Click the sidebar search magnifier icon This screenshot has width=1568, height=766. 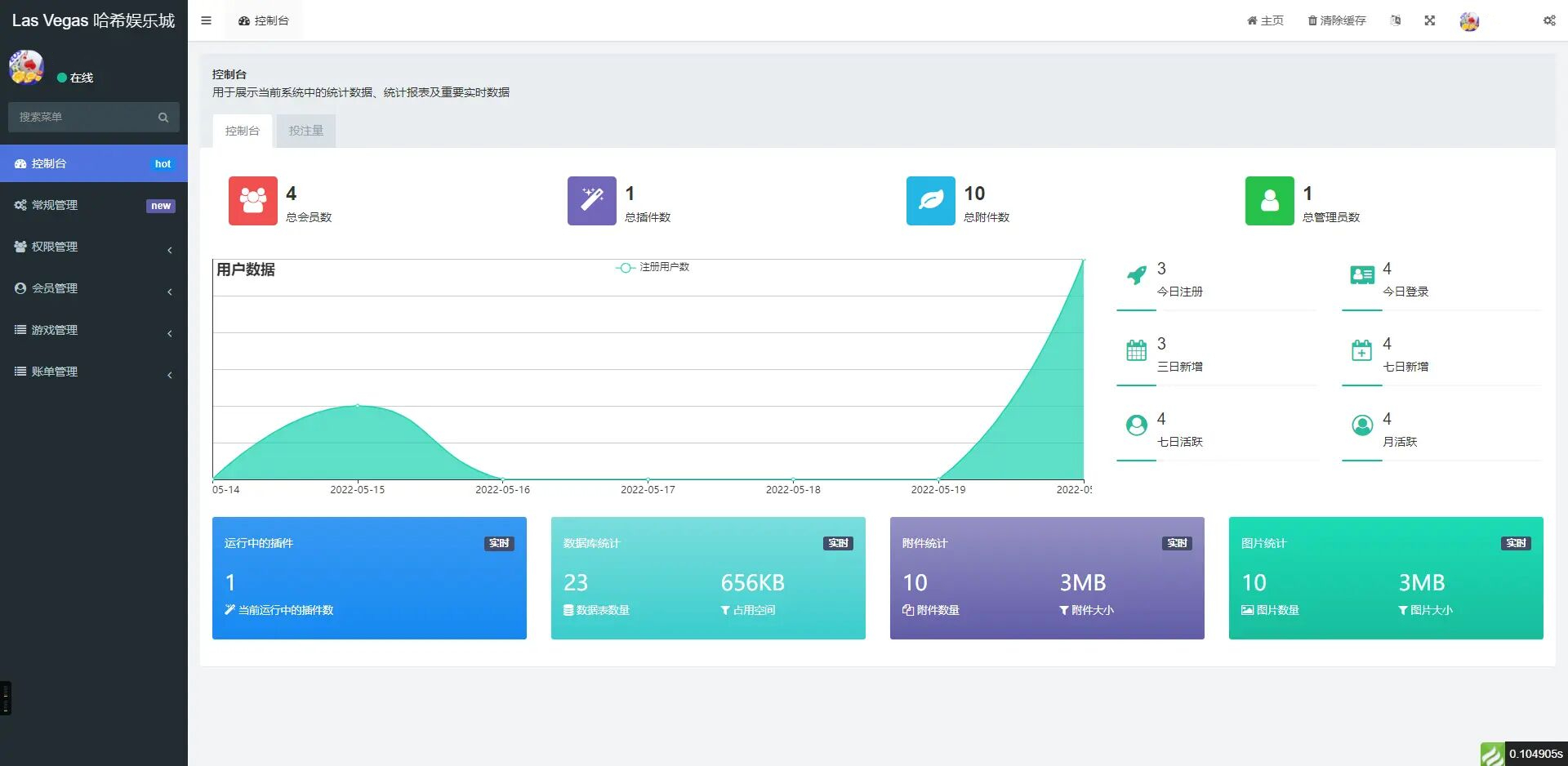[163, 117]
